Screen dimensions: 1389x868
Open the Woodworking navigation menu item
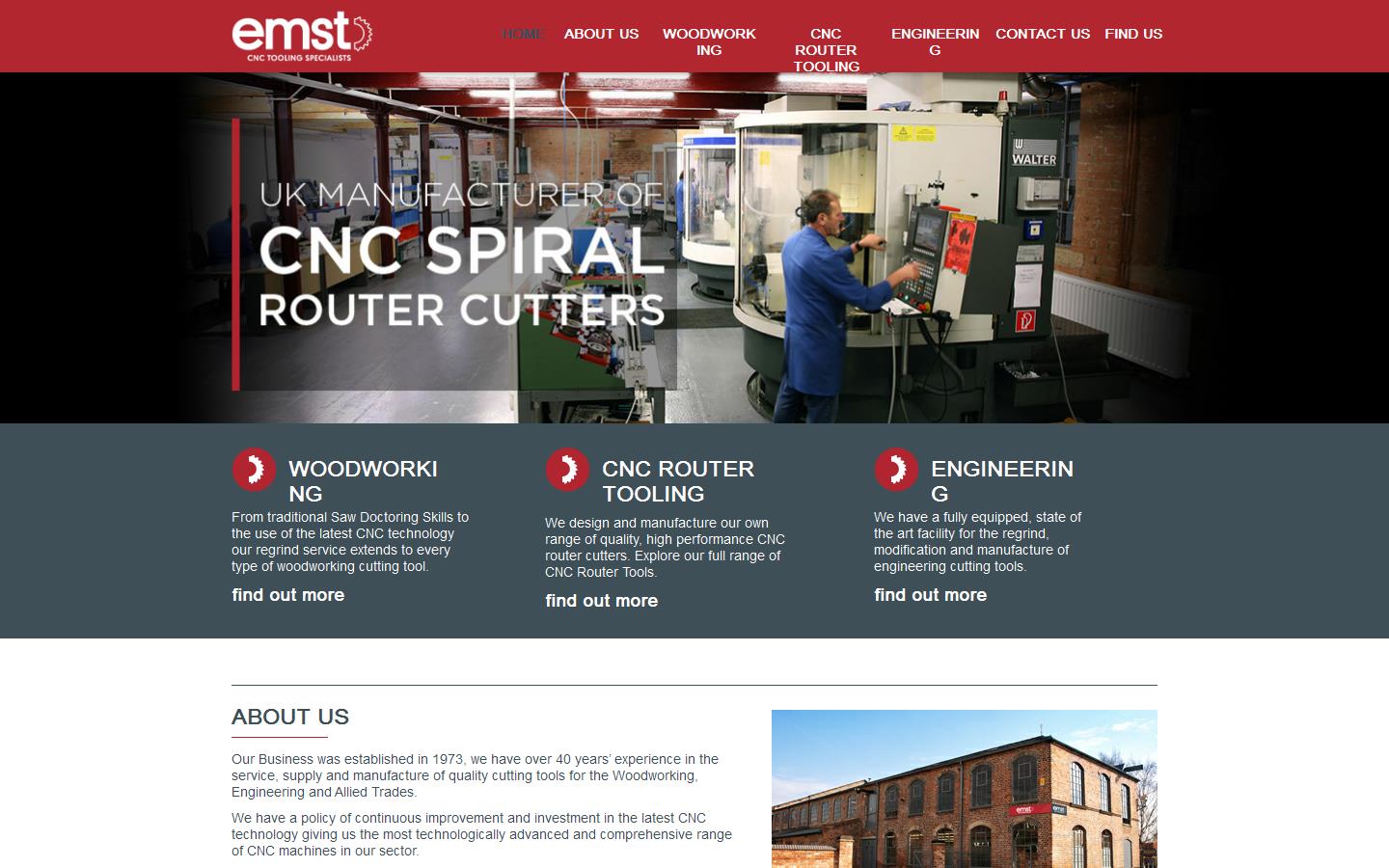pos(709,41)
